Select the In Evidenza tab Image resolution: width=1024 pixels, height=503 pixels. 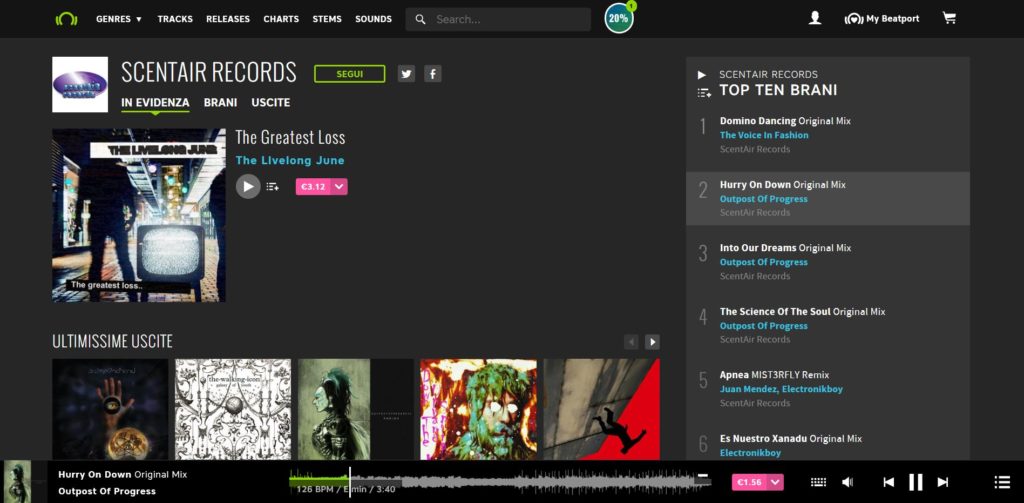click(155, 103)
